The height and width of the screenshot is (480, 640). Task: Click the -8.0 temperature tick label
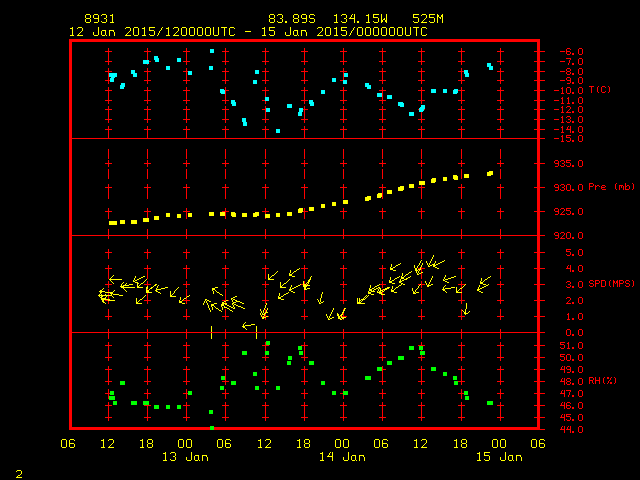click(571, 71)
